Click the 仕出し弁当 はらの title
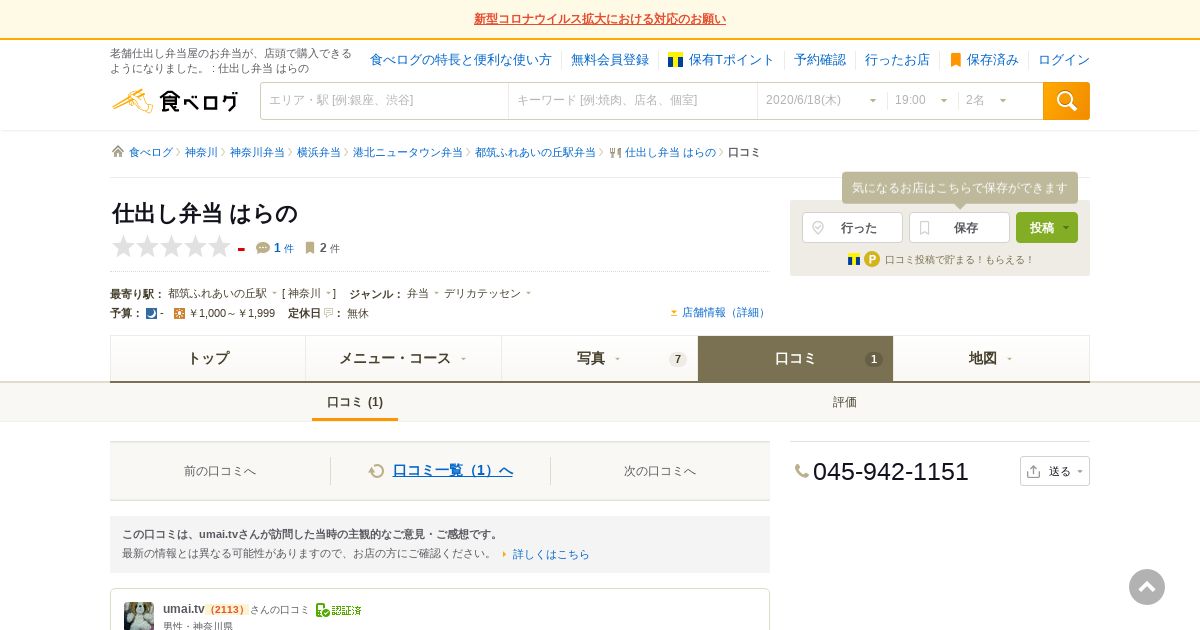 (x=205, y=213)
